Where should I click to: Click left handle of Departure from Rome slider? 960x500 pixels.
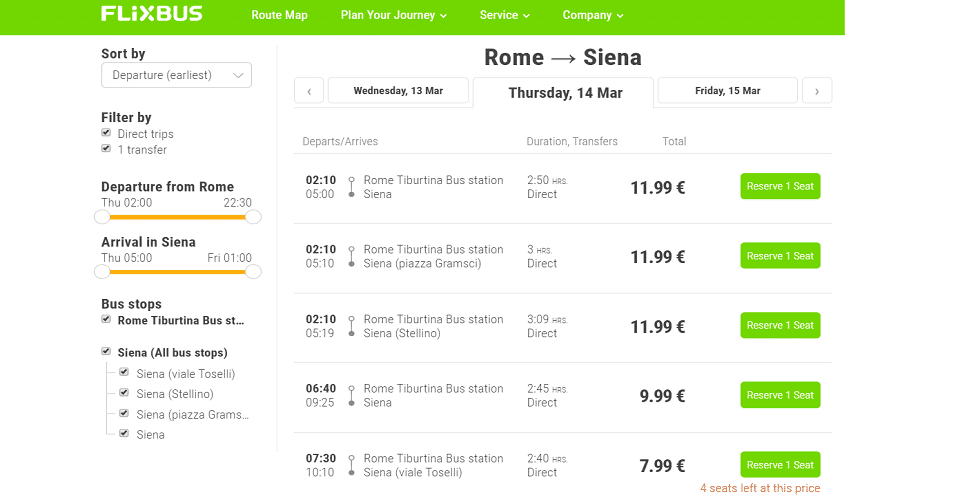point(102,217)
